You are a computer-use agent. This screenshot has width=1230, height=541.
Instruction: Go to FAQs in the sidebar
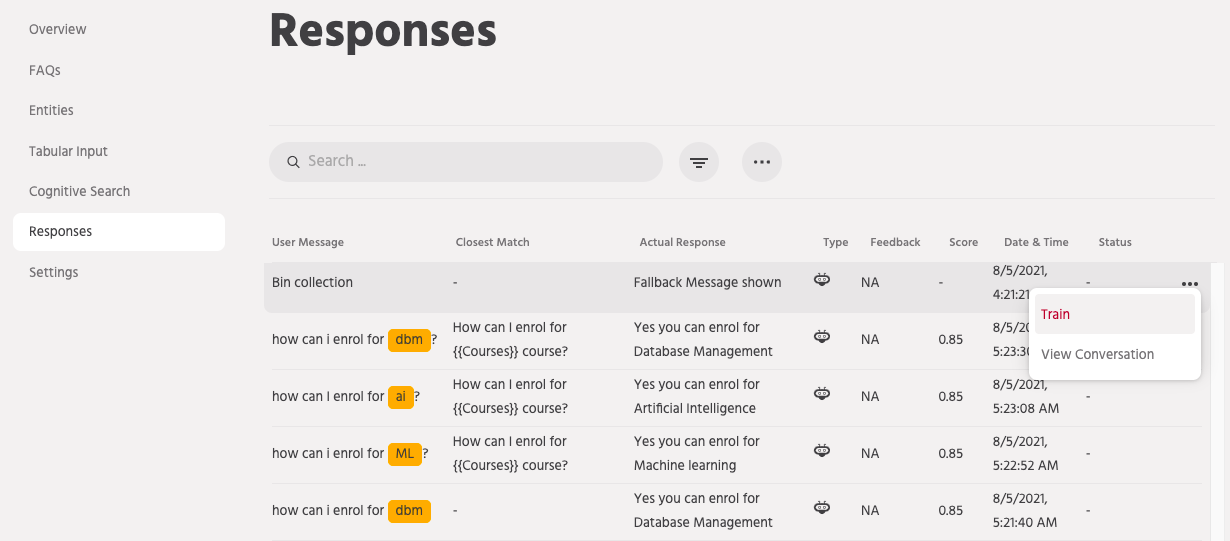pos(45,70)
